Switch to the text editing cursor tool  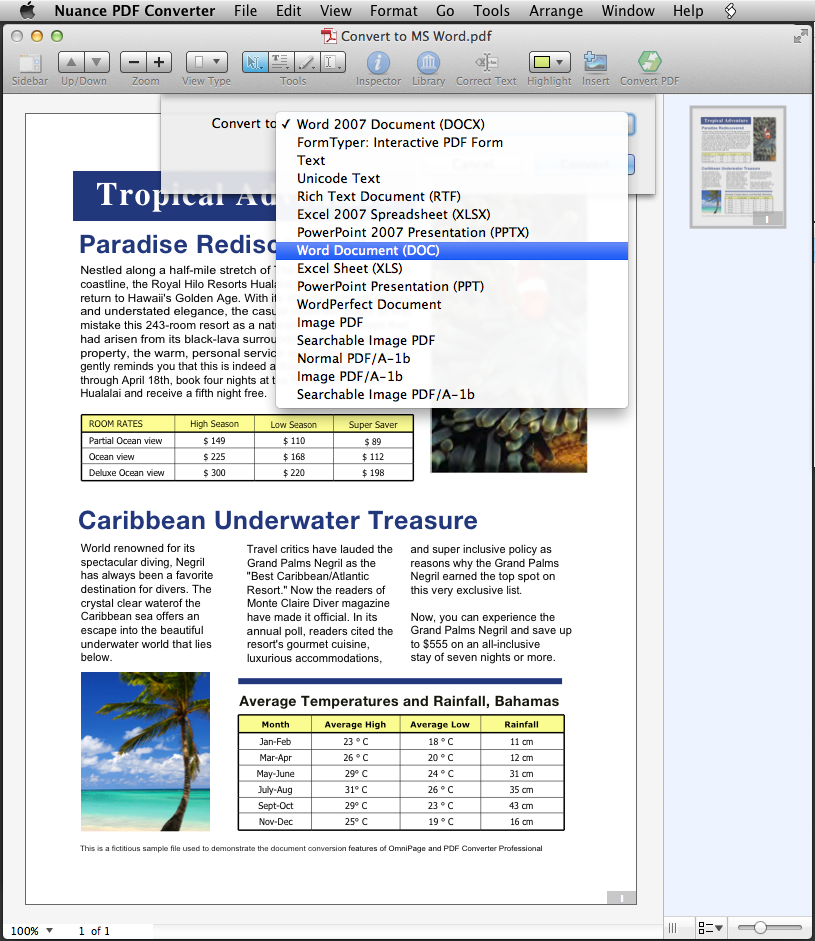pos(331,62)
